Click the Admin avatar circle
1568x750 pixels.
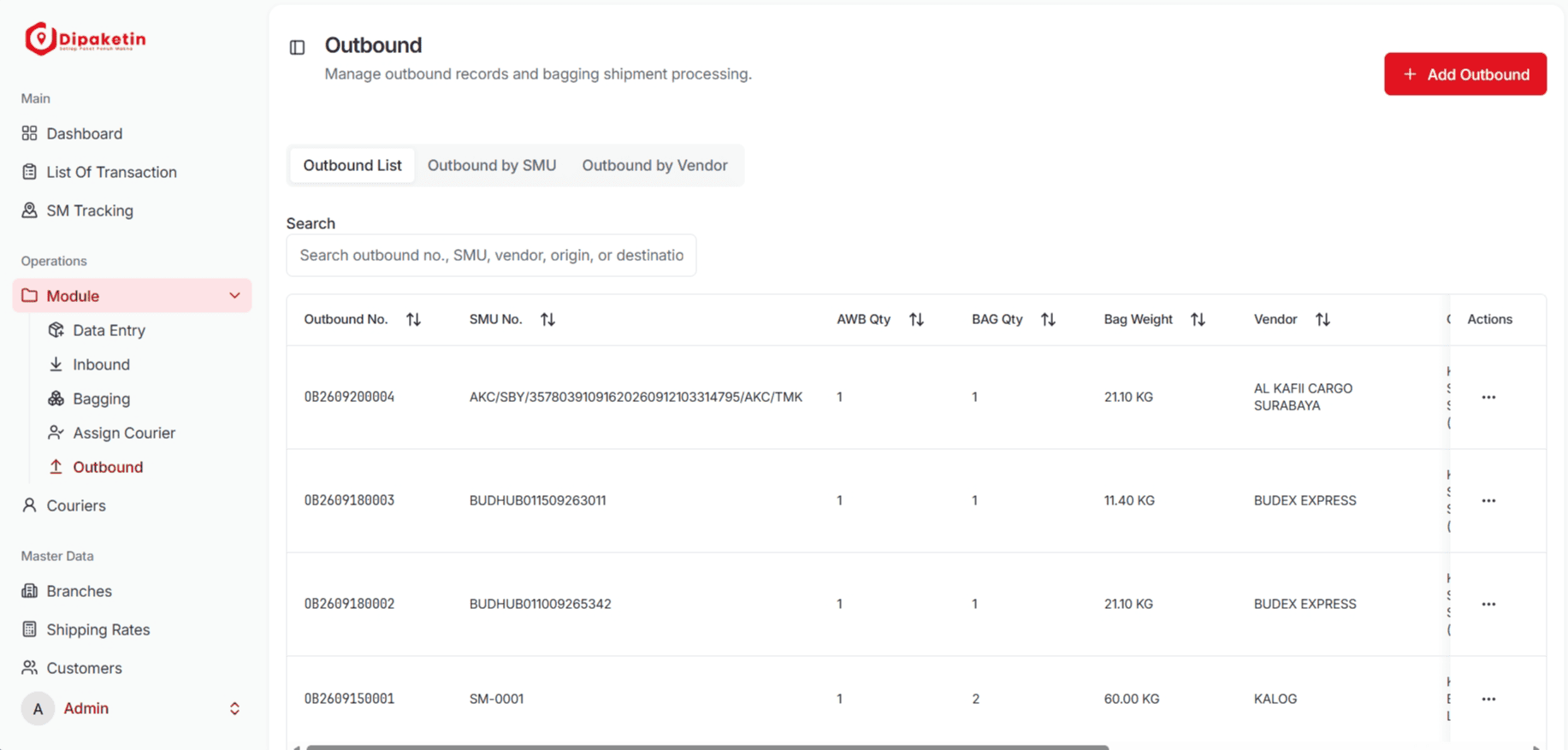38,708
